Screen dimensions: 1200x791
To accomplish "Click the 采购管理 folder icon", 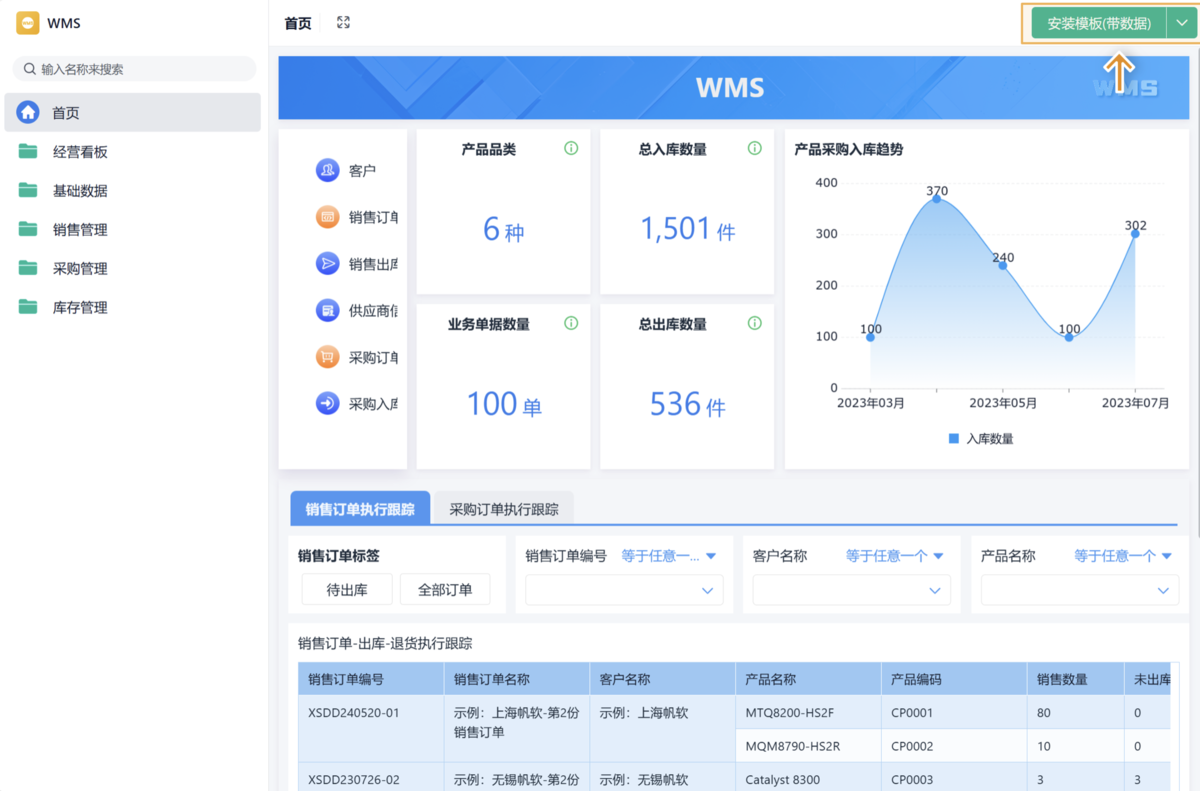I will (x=28, y=268).
